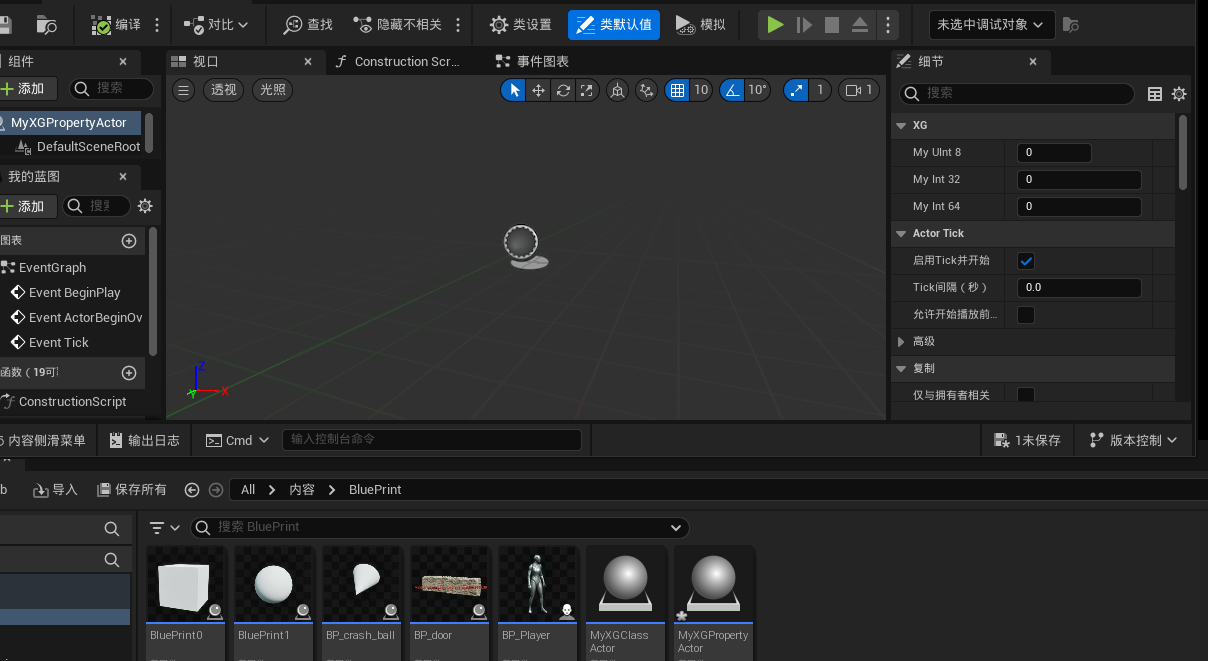1208x661 pixels.
Task: Toggle scale snapping icon
Action: (796, 91)
